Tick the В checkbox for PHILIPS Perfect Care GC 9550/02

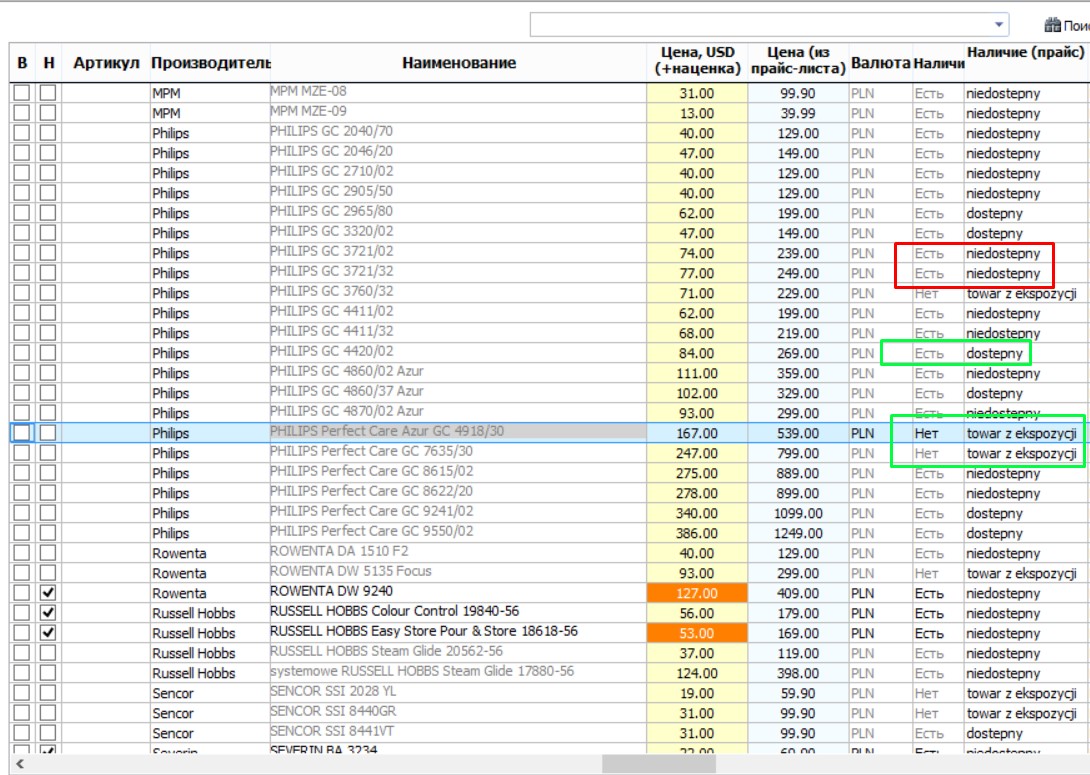pyautogui.click(x=22, y=533)
